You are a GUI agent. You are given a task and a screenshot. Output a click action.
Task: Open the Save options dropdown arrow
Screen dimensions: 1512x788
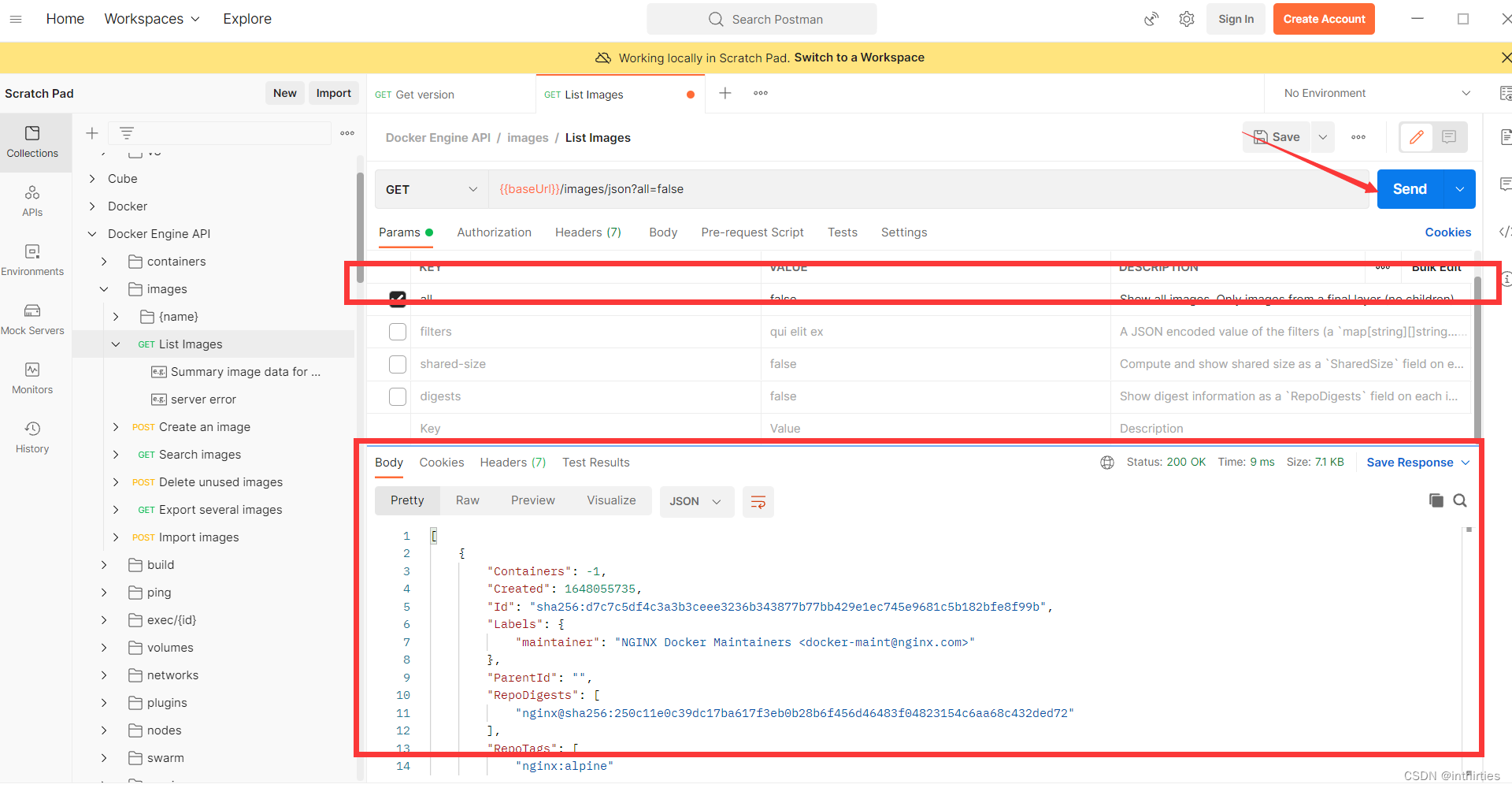(1323, 137)
